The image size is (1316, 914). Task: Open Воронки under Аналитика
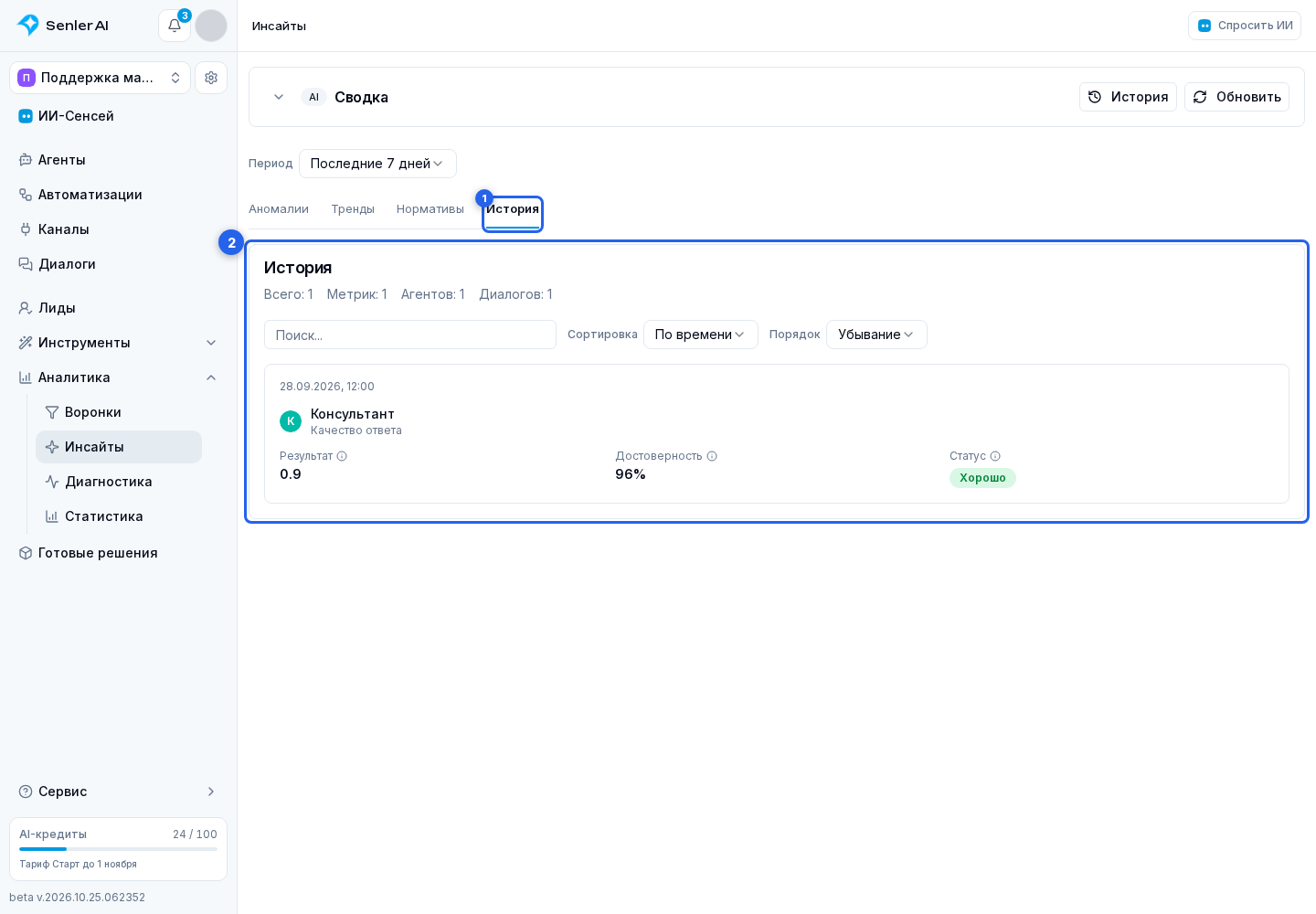pyautogui.click(x=119, y=412)
